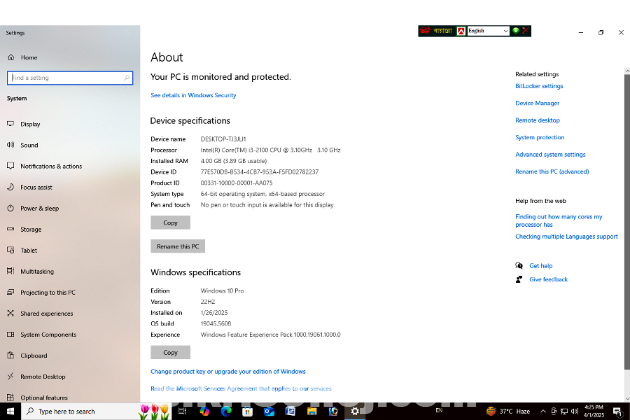Open Checking multiple Languages support link
This screenshot has height=420, width=630.
567,237
